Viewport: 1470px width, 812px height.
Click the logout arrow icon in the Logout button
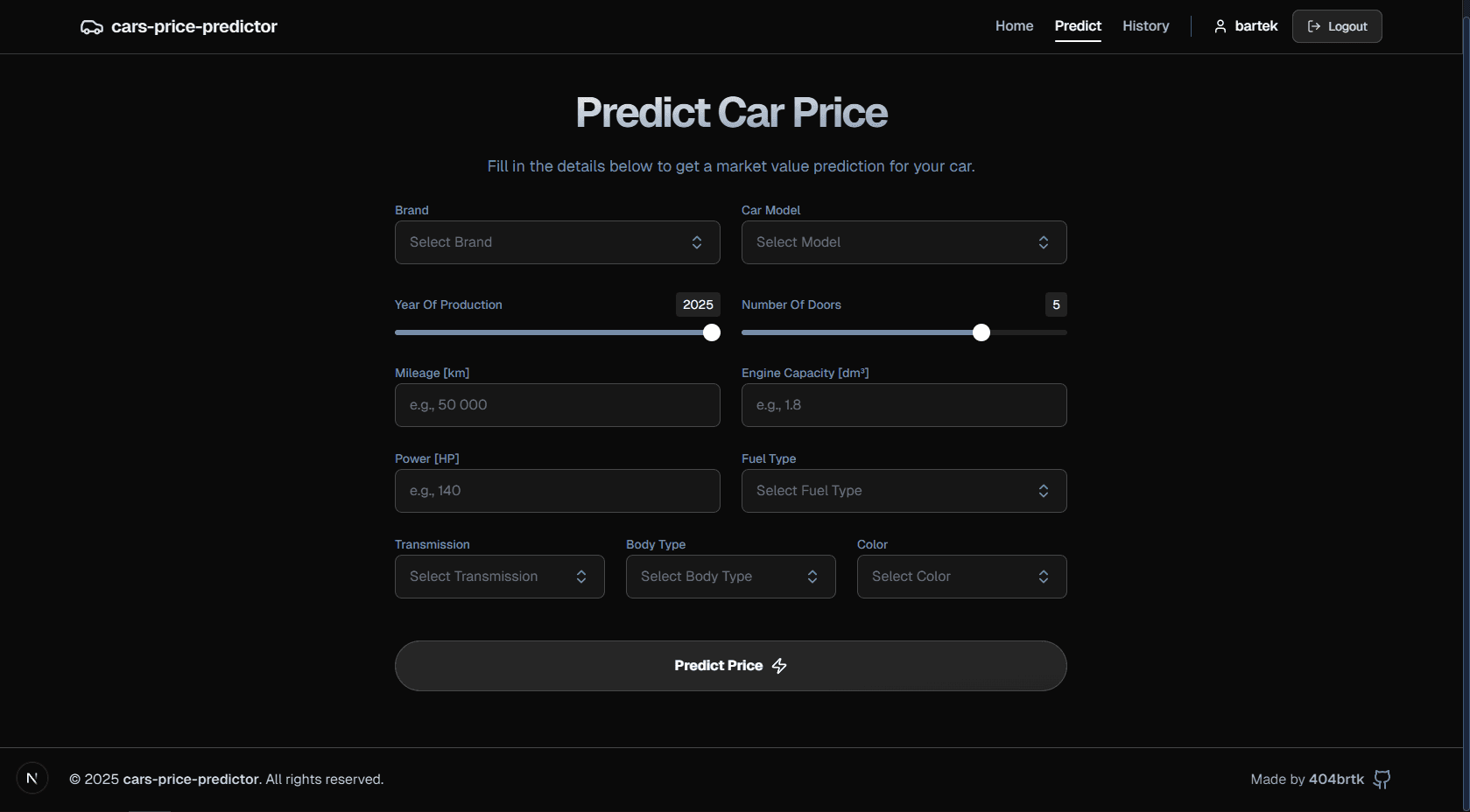coord(1313,26)
